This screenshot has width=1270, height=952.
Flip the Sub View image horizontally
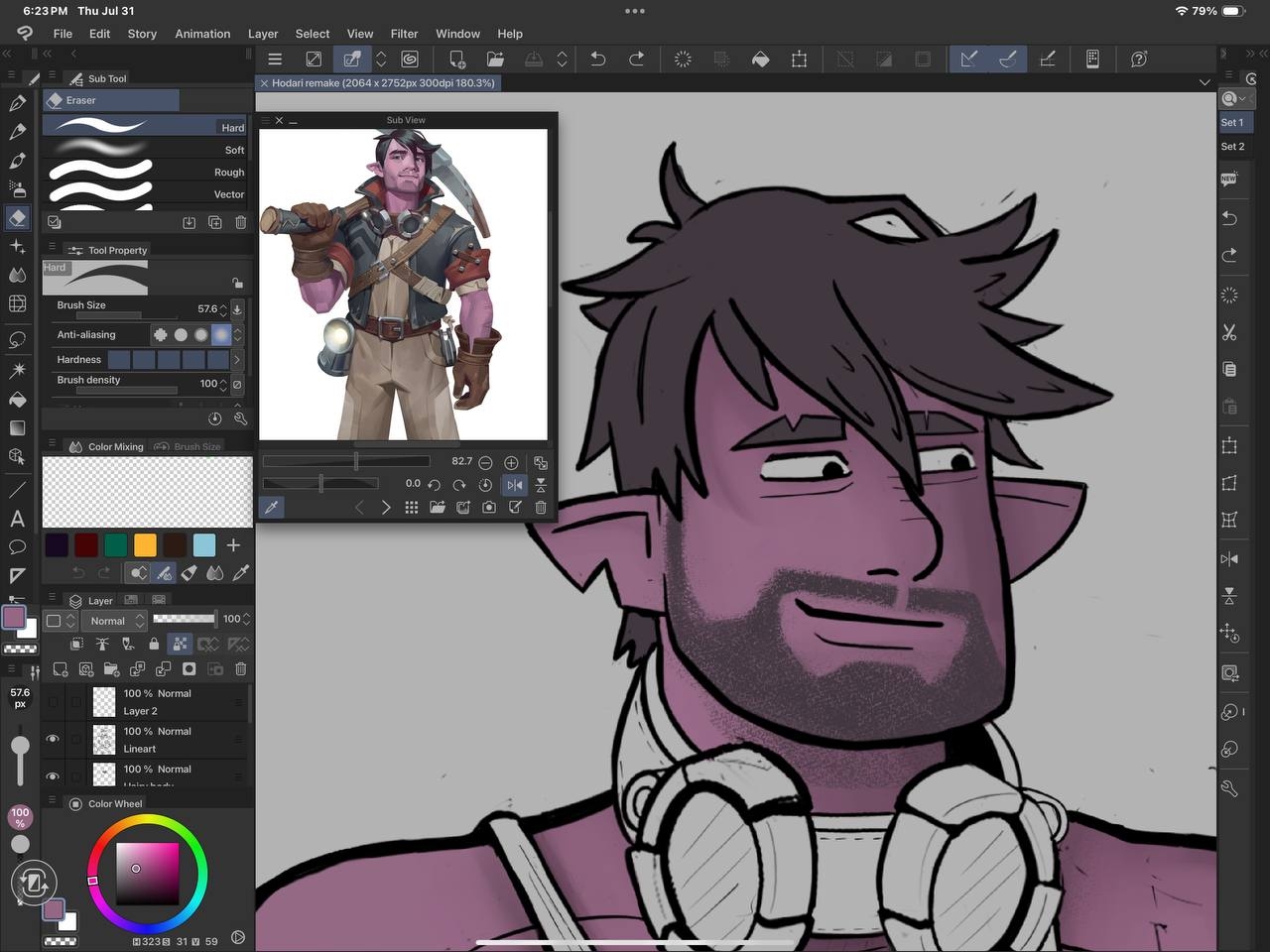coord(515,485)
